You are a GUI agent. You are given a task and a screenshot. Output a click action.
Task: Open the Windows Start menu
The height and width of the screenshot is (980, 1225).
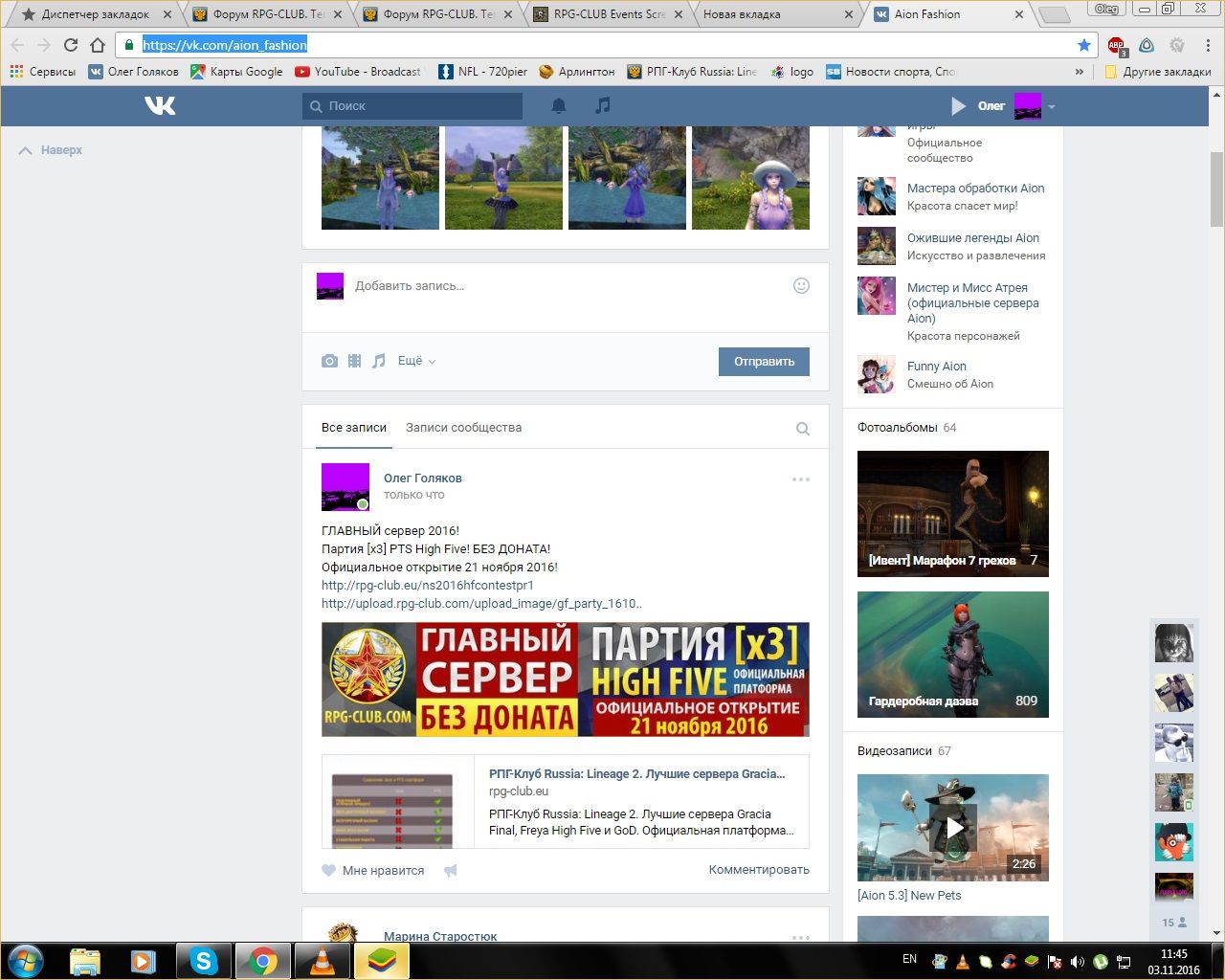pyautogui.click(x=26, y=960)
